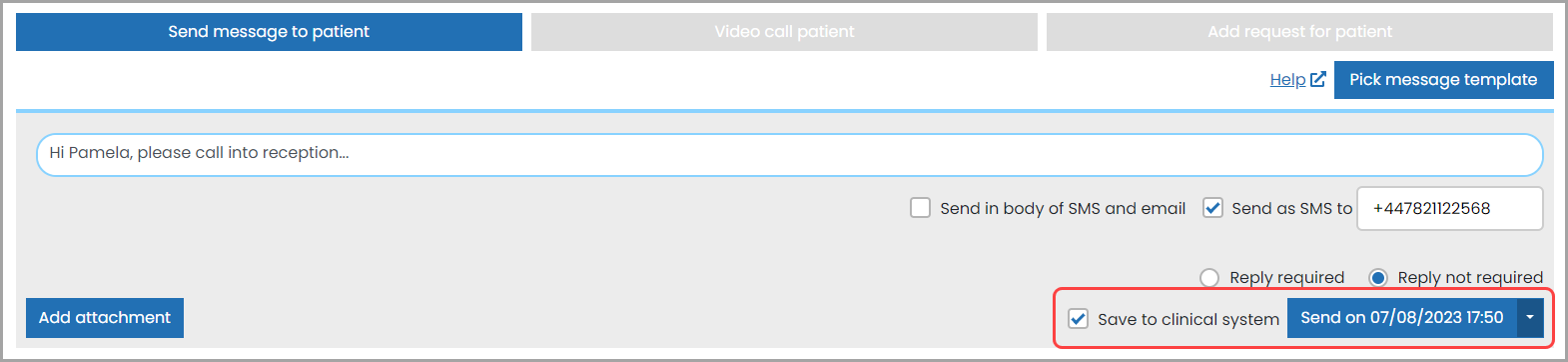1568x362 pixels.
Task: Click the 'Send as SMS to' label text
Action: click(1291, 208)
